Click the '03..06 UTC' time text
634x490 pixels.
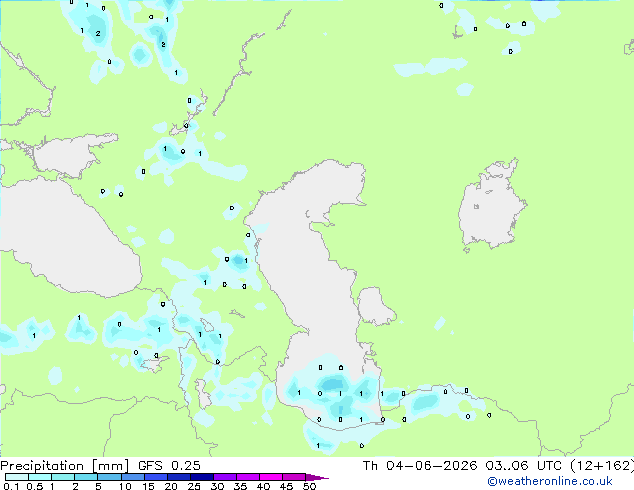point(525,466)
